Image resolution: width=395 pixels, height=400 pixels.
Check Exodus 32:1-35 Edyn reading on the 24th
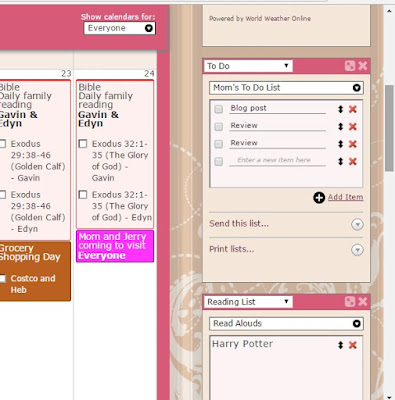point(83,194)
